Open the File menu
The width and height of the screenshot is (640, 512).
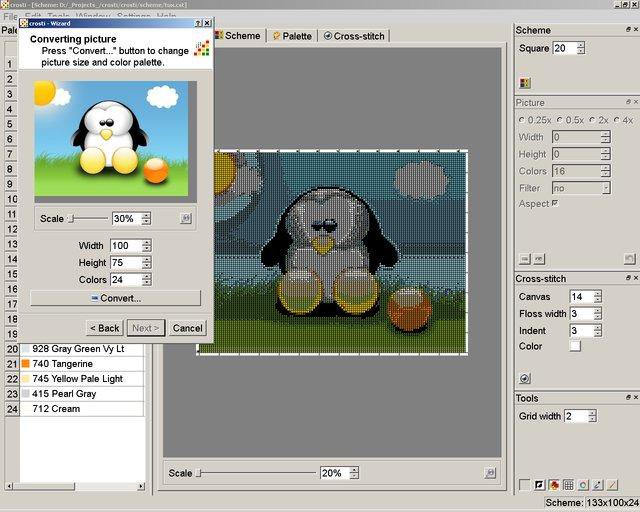click(x=10, y=17)
